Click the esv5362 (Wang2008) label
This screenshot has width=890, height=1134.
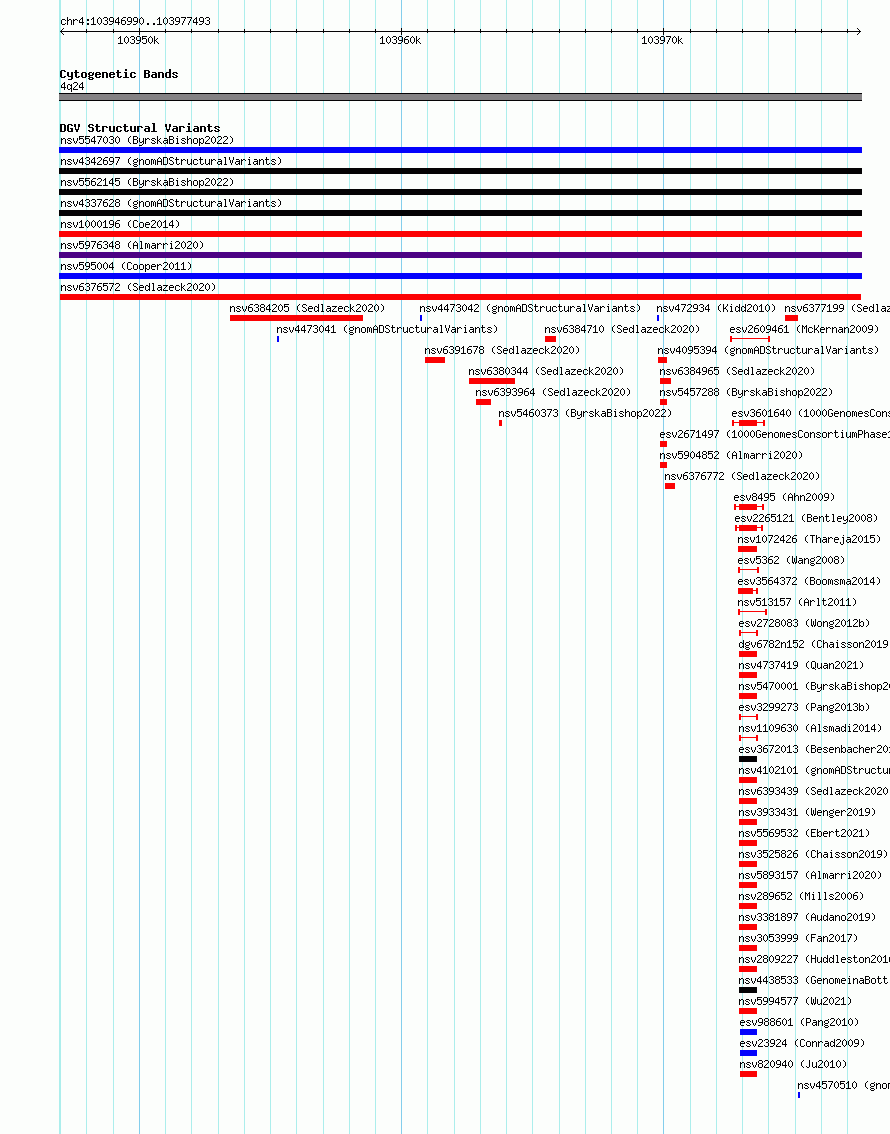(x=791, y=560)
